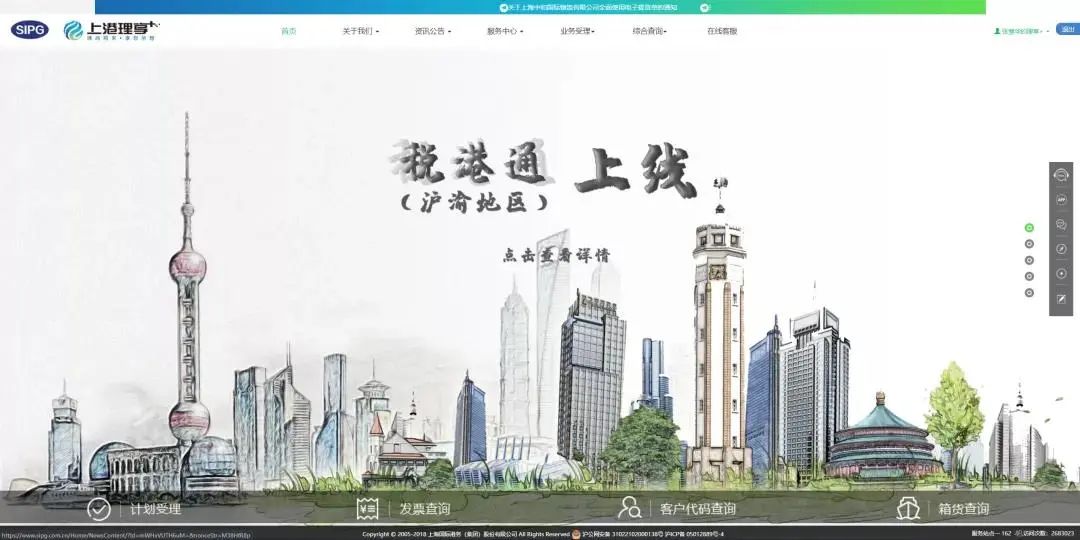This screenshot has height=540, width=1080.
Task: Click the 点击查看详情 banner link
Action: click(x=556, y=255)
